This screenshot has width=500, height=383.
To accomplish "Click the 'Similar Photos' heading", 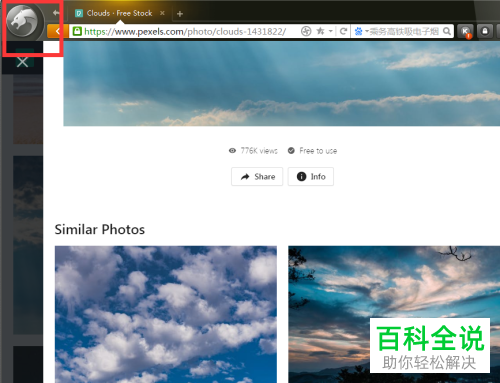I will pos(100,229).
